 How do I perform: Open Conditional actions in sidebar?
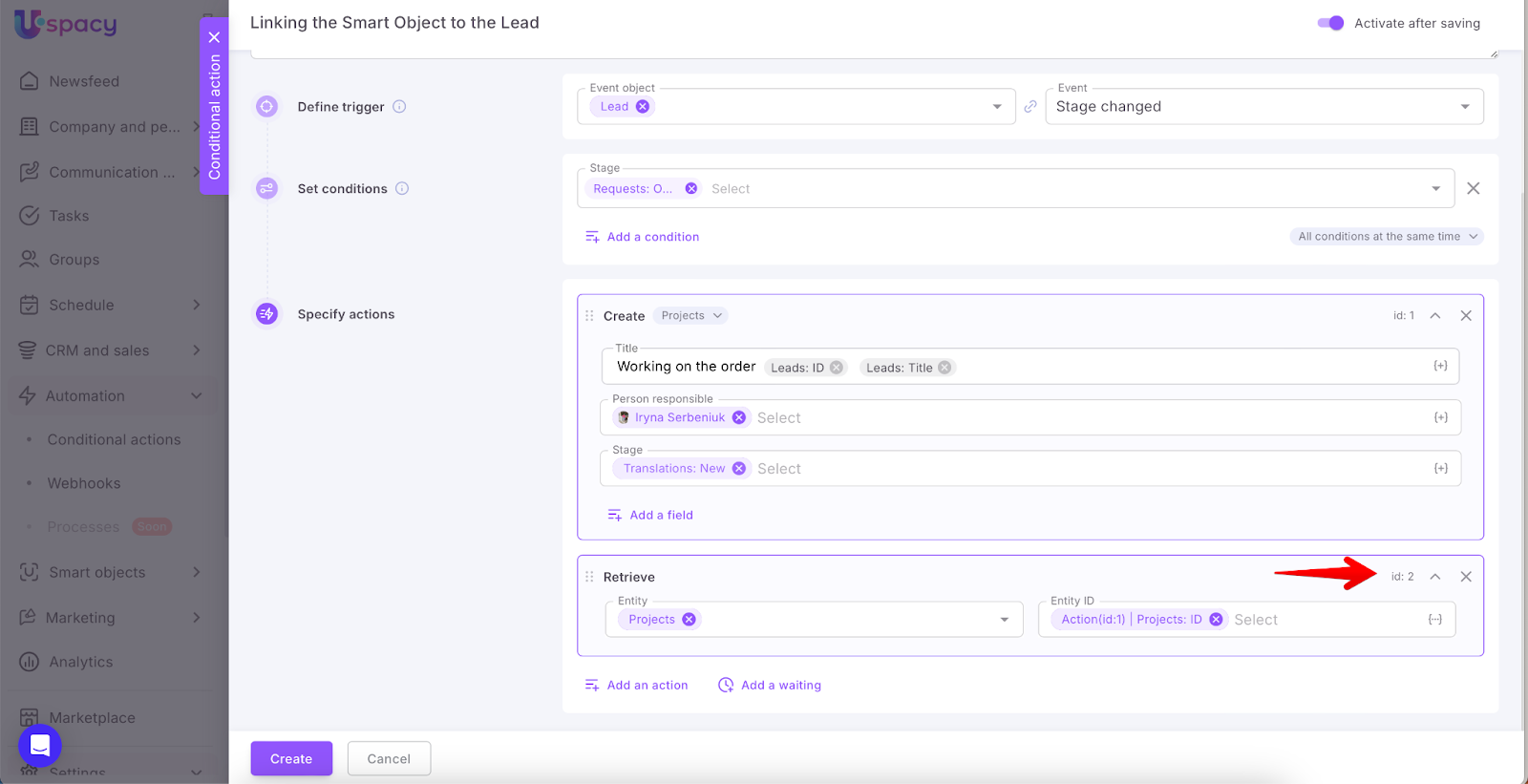click(x=114, y=440)
